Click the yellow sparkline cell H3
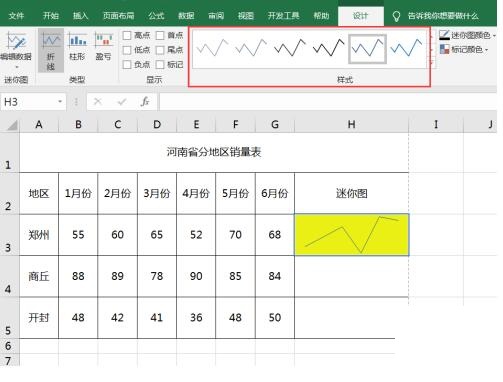 coord(352,235)
